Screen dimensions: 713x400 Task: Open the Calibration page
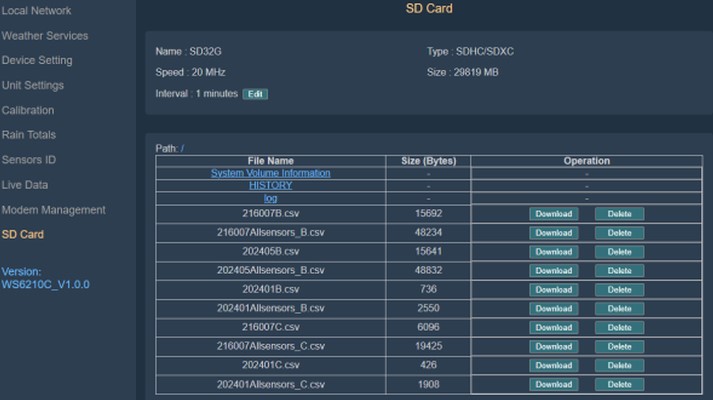(x=28, y=110)
